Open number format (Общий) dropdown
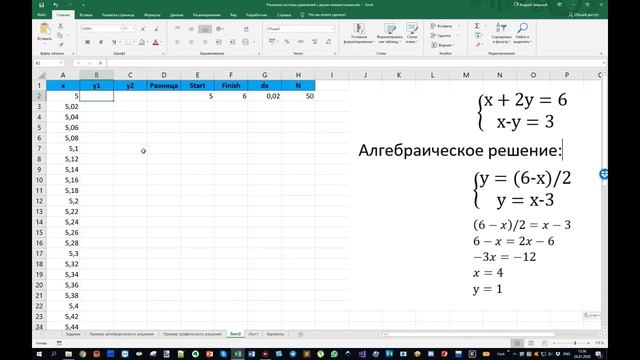640x360 pixels. pos(333,29)
